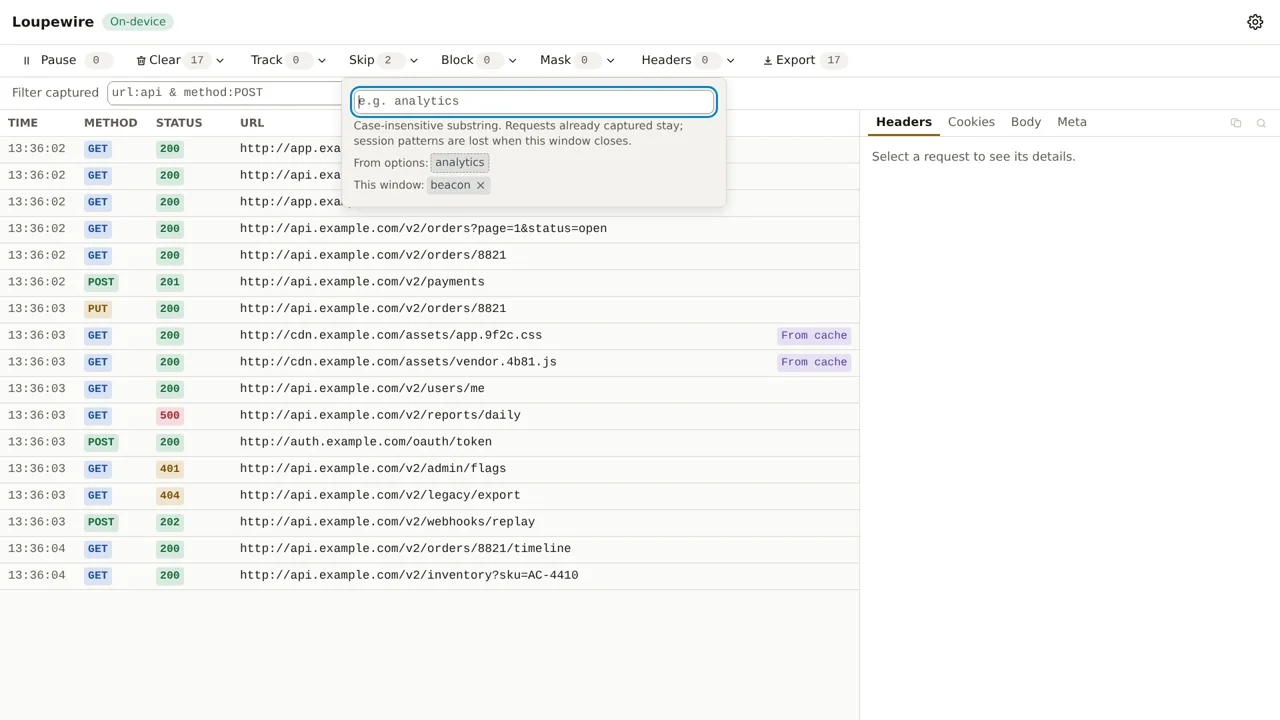The image size is (1280, 720).
Task: Click the 13:36:04 time on timeline row
Action: click(37, 549)
